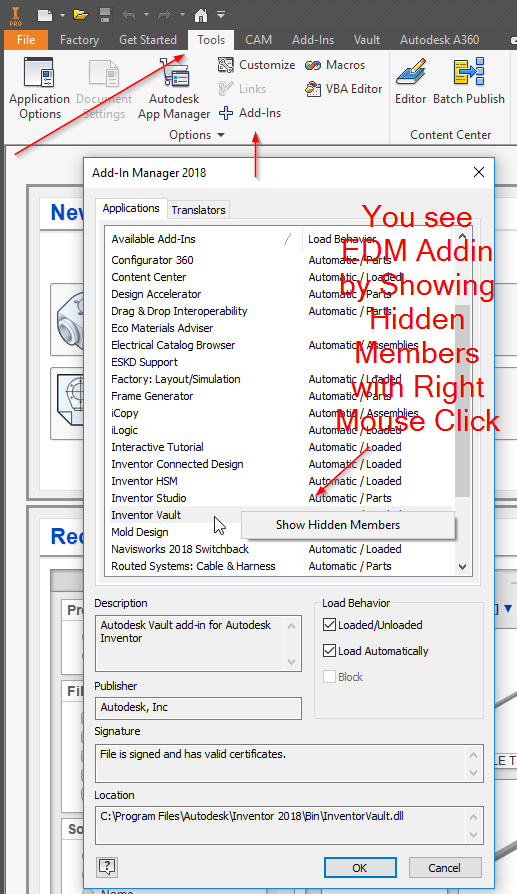Viewport: 517px width, 894px height.
Task: Click OK in the Add-In Manager
Action: (x=360, y=868)
